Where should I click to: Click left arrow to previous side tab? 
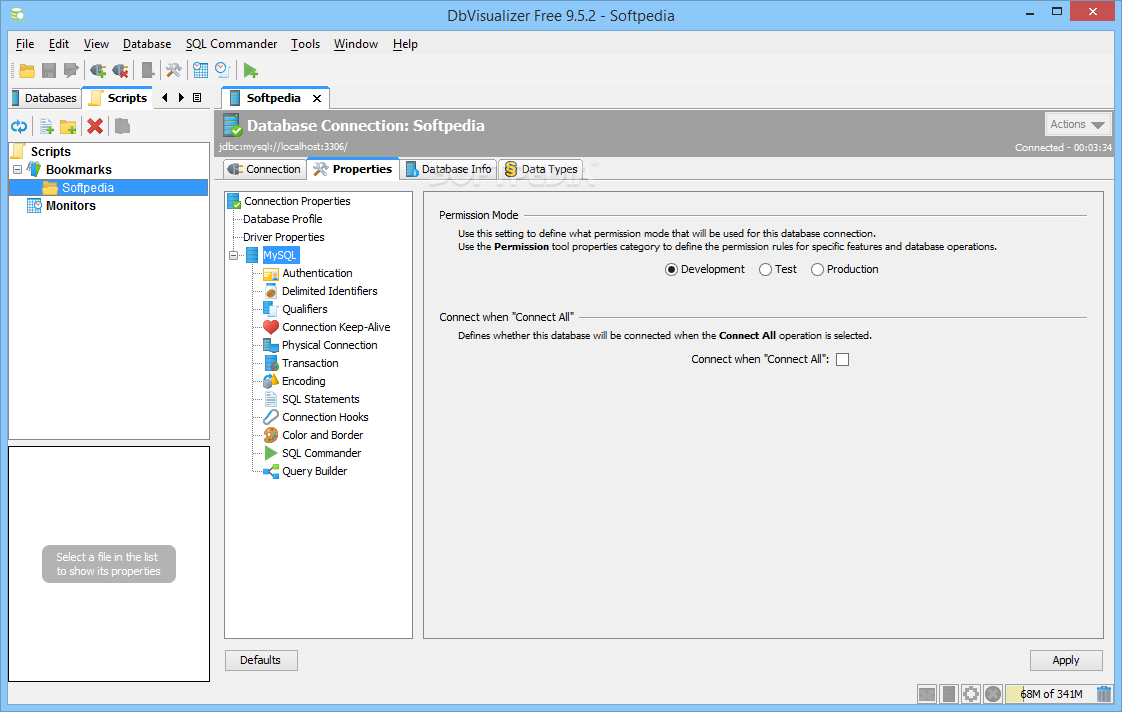point(165,97)
